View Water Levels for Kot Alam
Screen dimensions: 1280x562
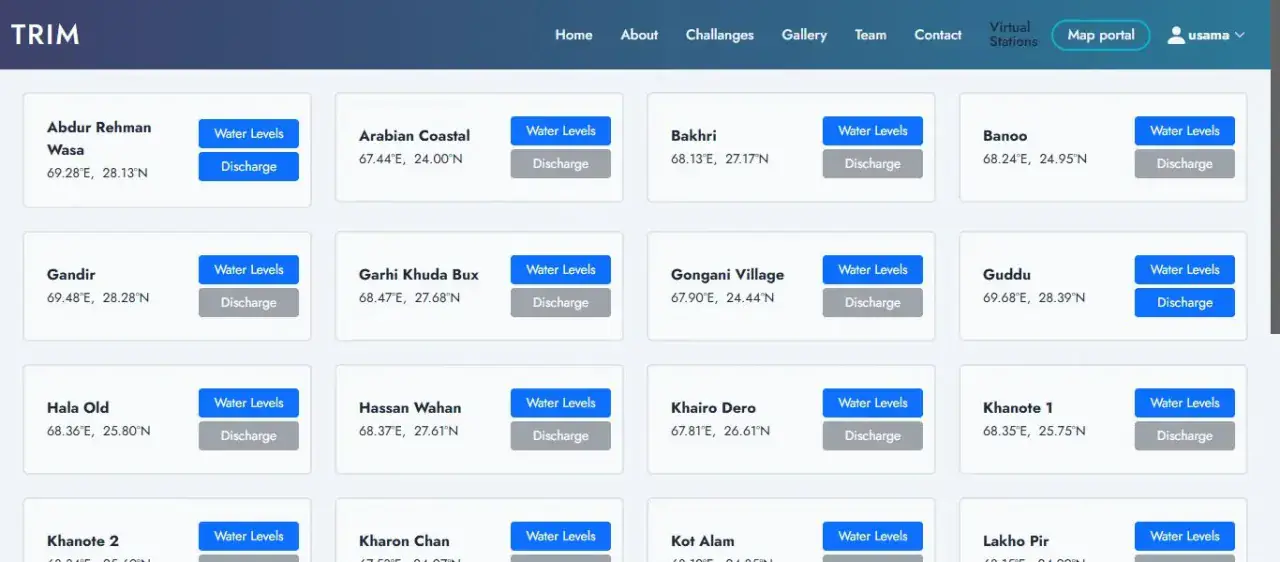pos(873,536)
